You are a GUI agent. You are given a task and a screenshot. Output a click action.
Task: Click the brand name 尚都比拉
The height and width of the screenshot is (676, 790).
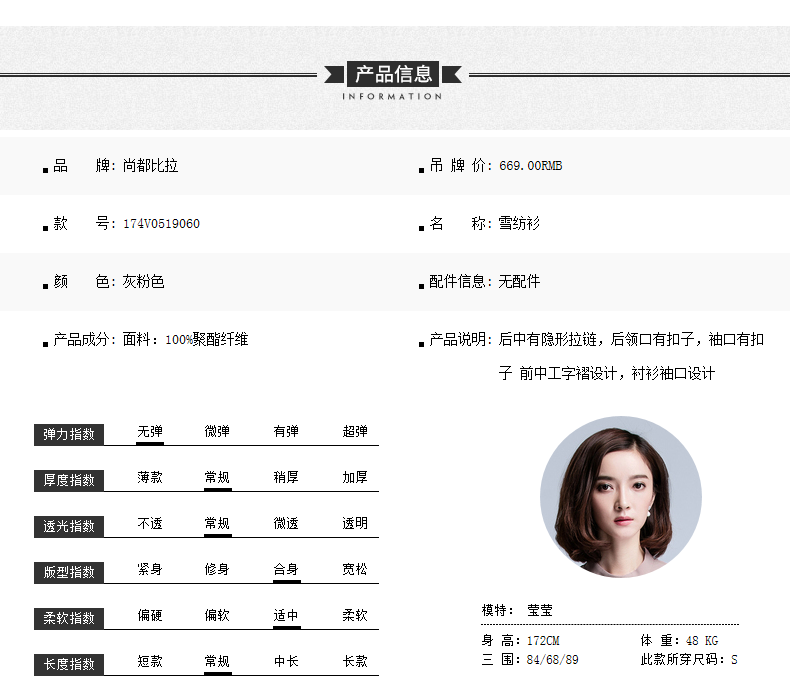[x=151, y=166]
